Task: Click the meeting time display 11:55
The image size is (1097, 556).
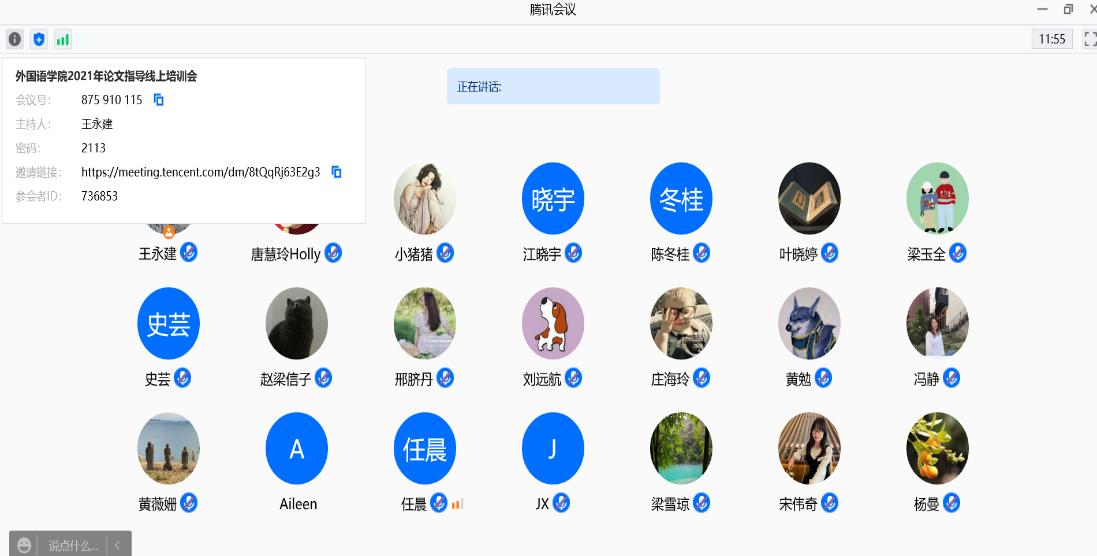Action: pos(1052,39)
